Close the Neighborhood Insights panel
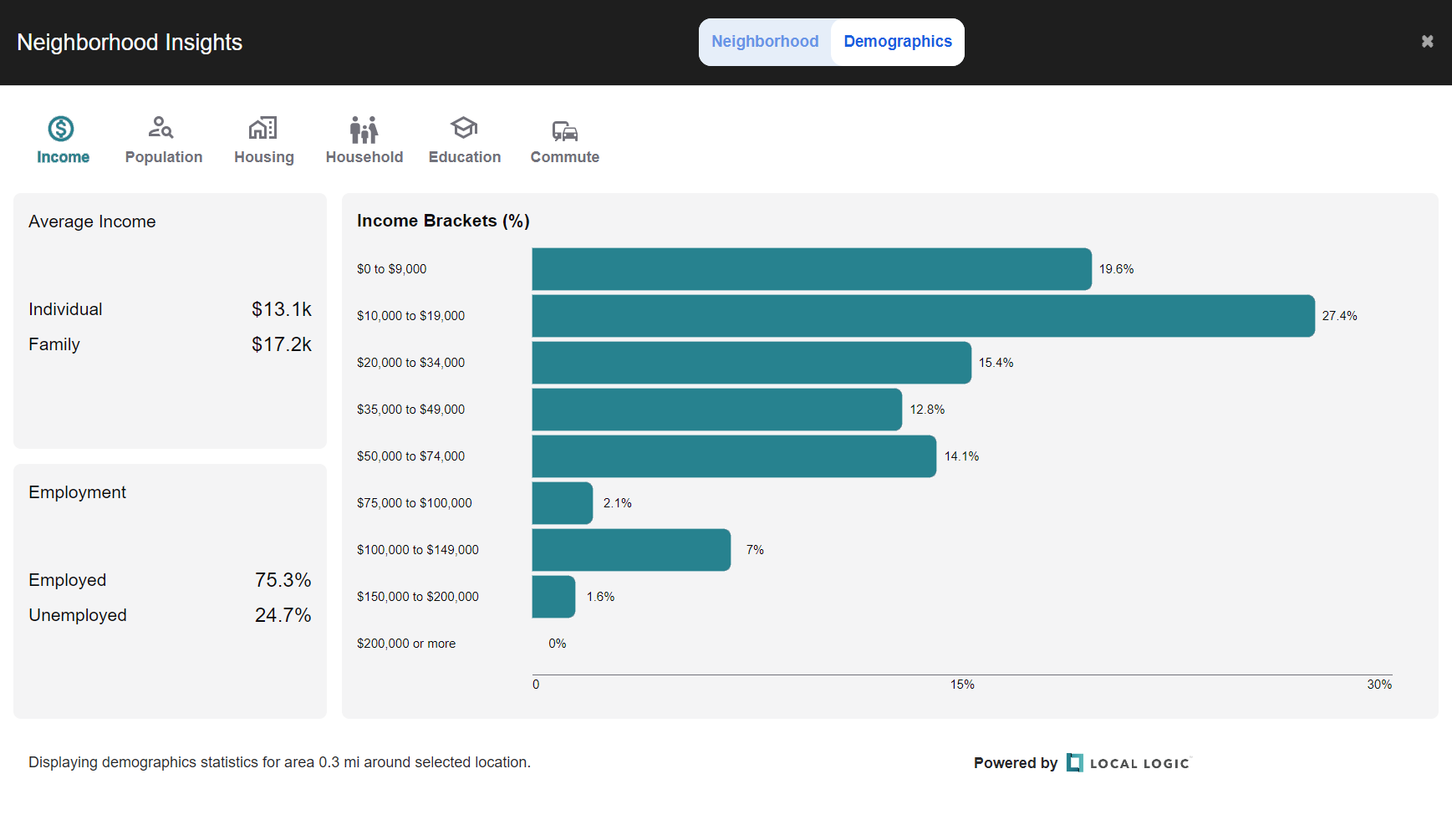The width and height of the screenshot is (1452, 840). [1427, 42]
